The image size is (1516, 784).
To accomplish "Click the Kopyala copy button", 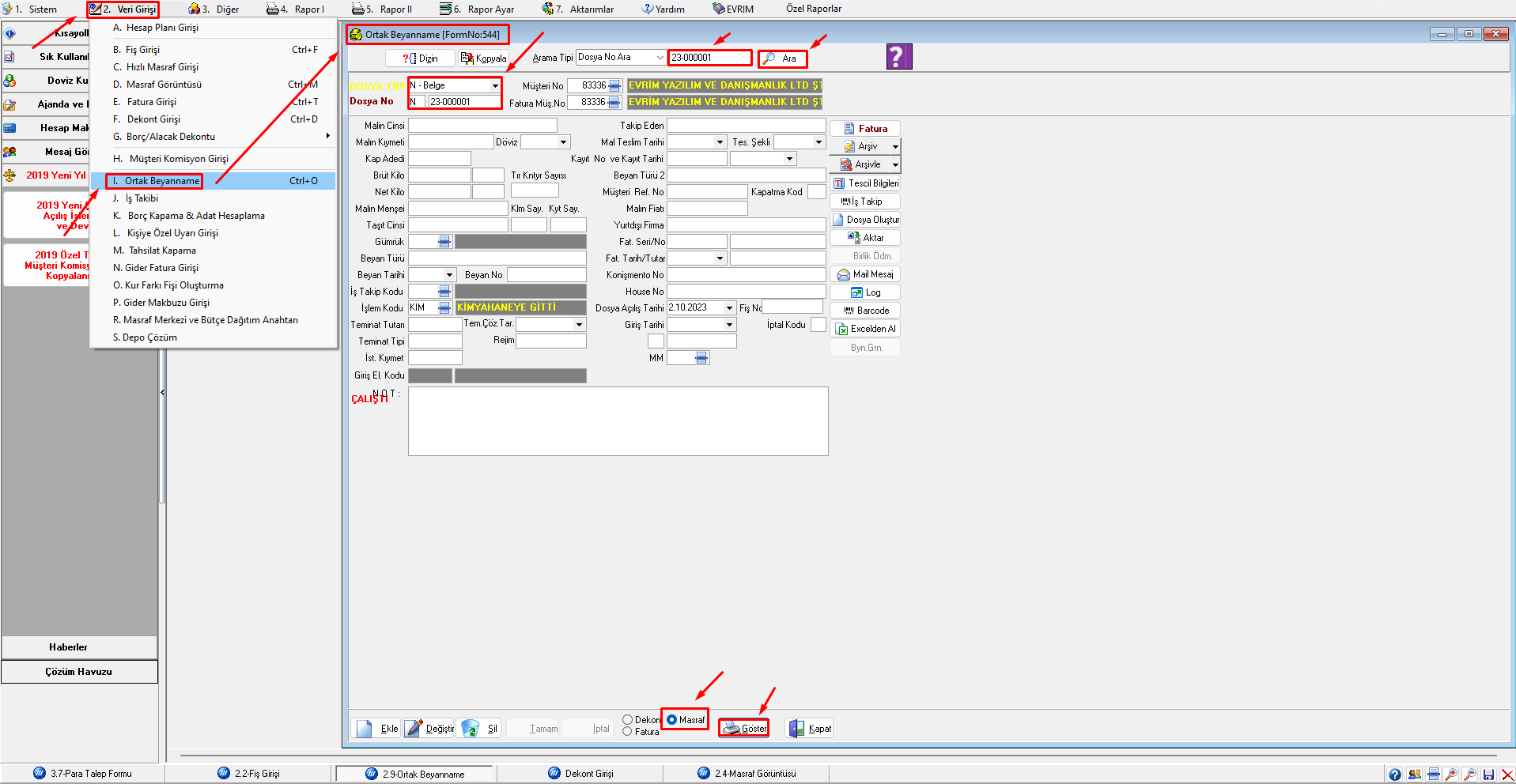I will (484, 58).
